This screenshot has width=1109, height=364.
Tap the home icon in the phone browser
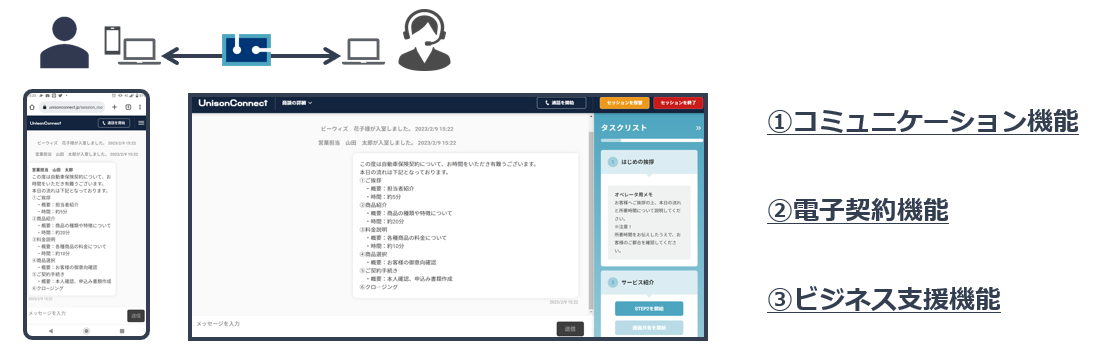tap(32, 106)
